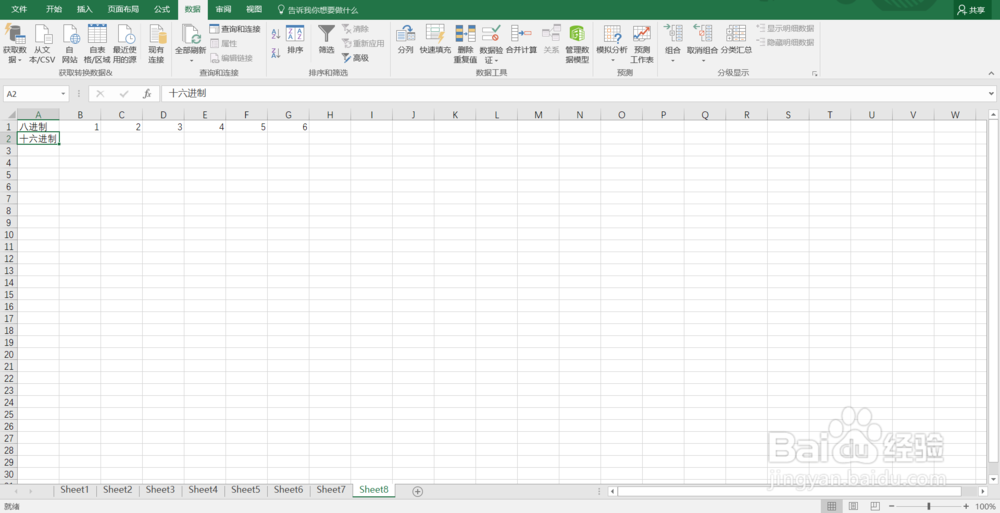Open What-If Analysis (模拟分析)

pyautogui.click(x=612, y=39)
